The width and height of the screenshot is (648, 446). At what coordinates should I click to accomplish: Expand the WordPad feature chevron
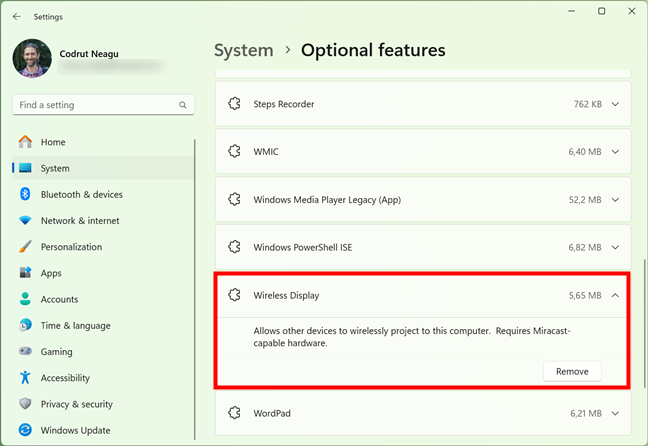click(615, 413)
